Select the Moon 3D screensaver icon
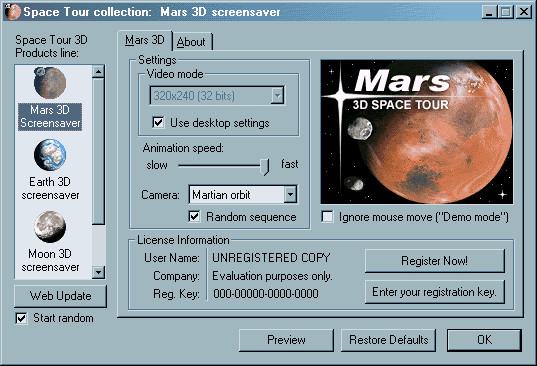The width and height of the screenshot is (537, 366). [x=50, y=227]
